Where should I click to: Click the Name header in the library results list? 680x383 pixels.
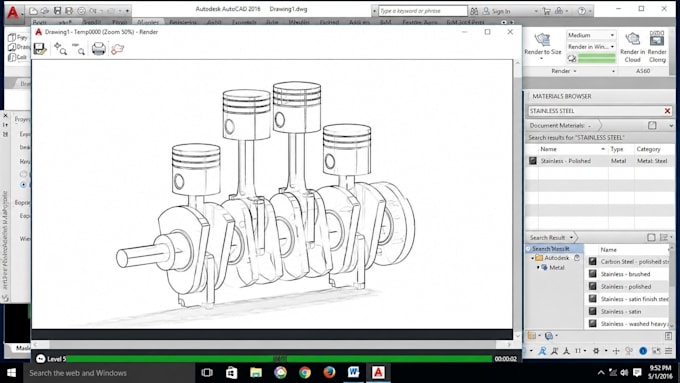pos(608,250)
